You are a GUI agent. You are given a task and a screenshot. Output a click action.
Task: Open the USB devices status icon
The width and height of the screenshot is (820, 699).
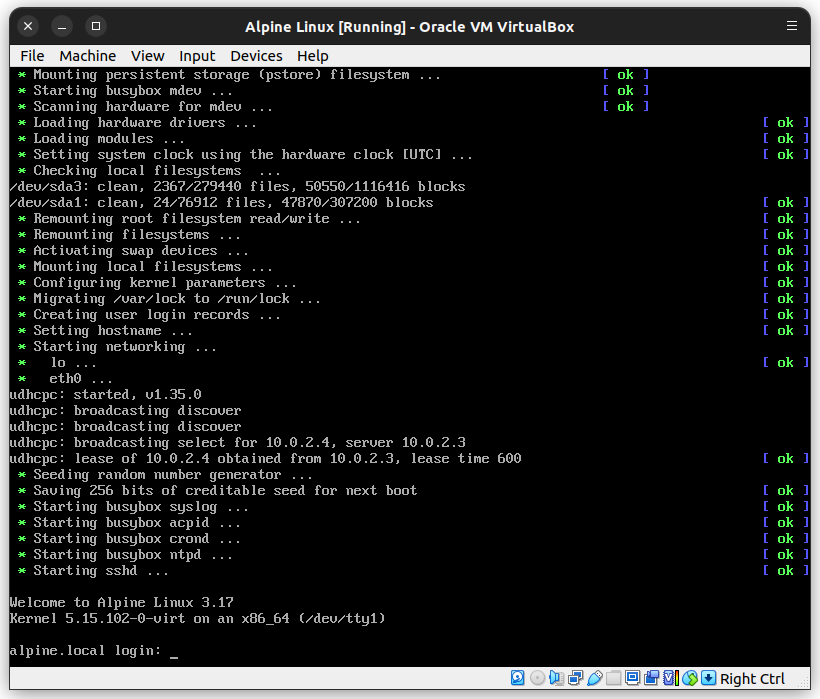pyautogui.click(x=595, y=678)
